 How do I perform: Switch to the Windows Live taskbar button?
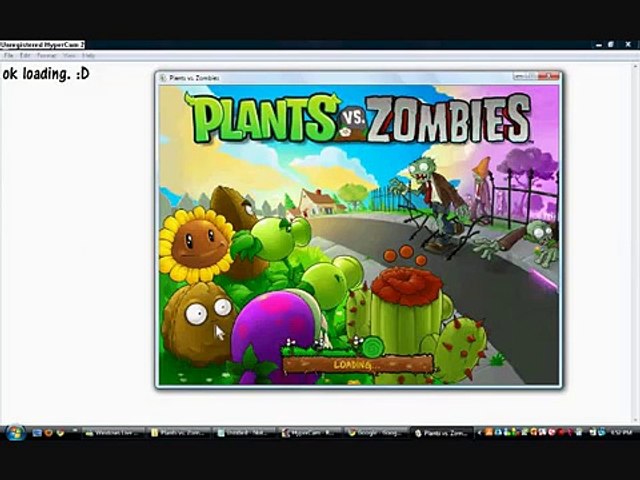tap(114, 433)
